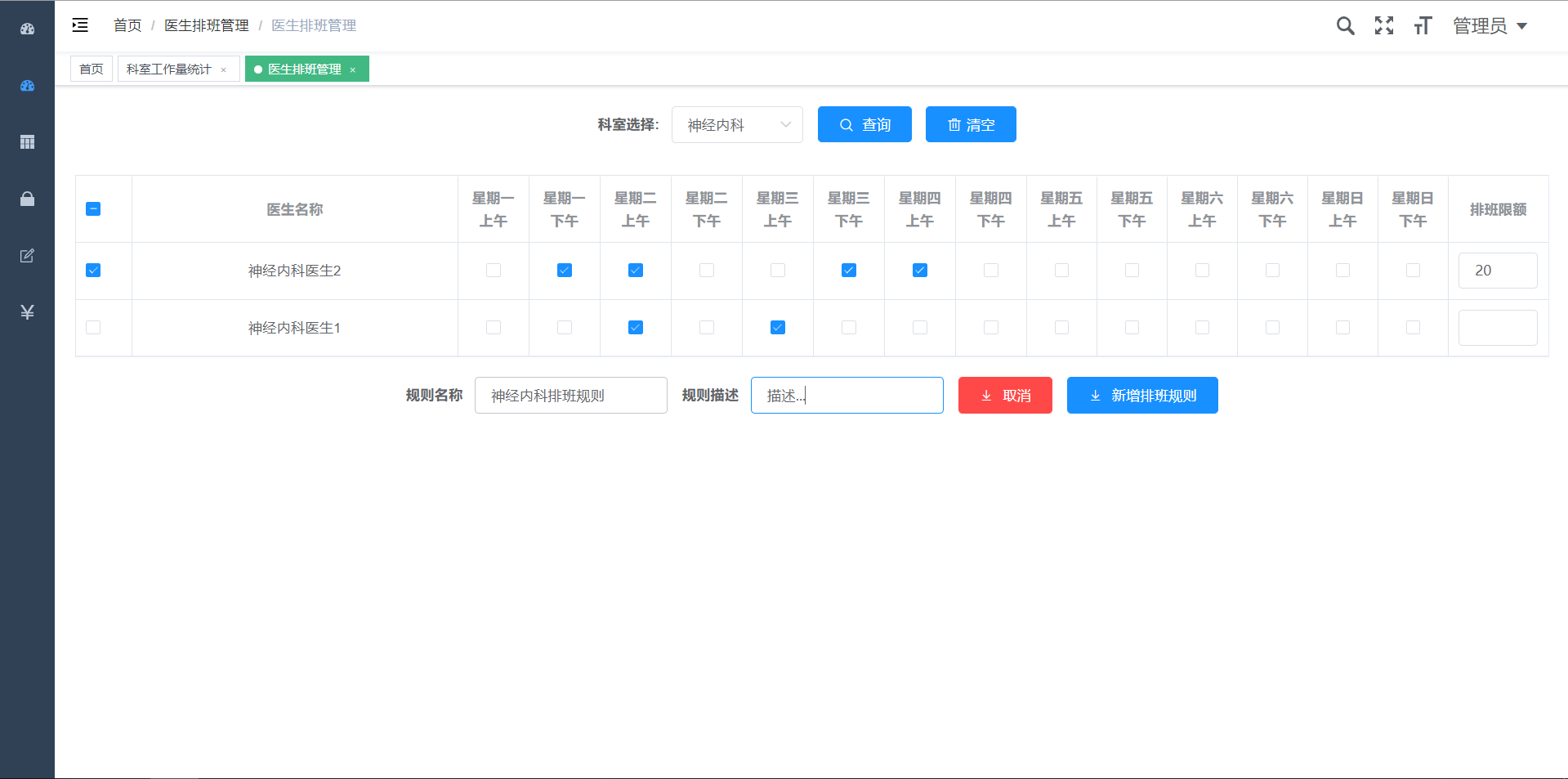Click the 神经内科医生2 name cell
1568x779 pixels.
point(295,271)
